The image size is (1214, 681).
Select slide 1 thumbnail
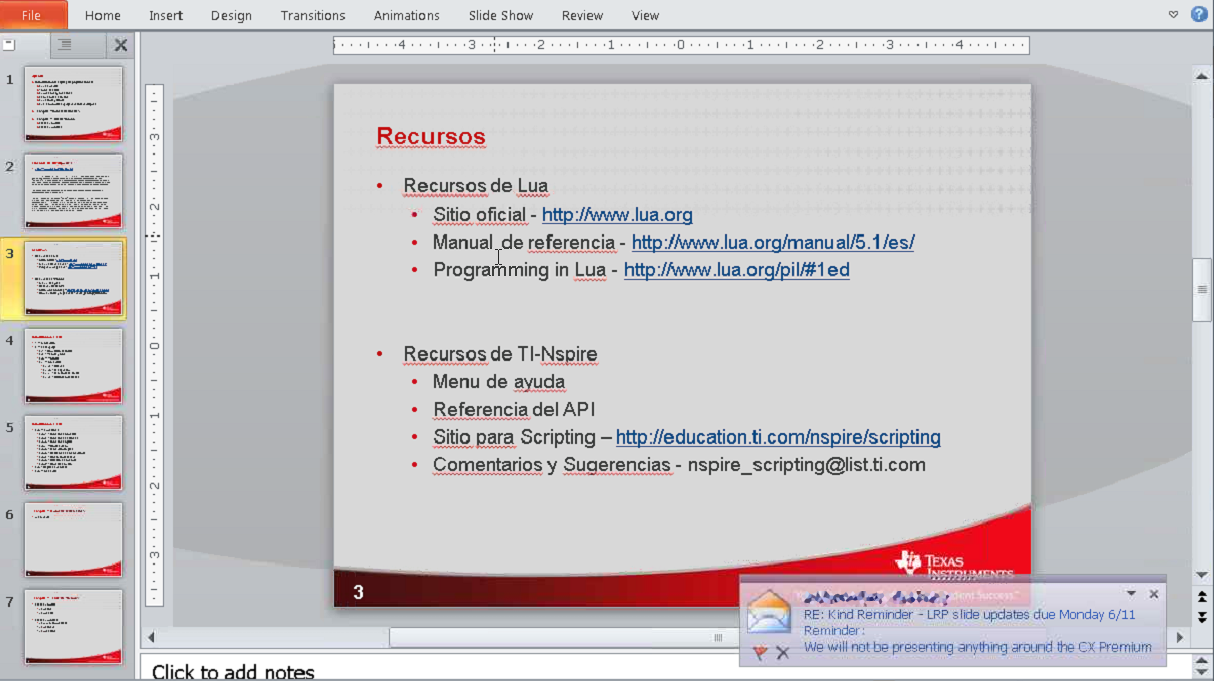click(74, 104)
